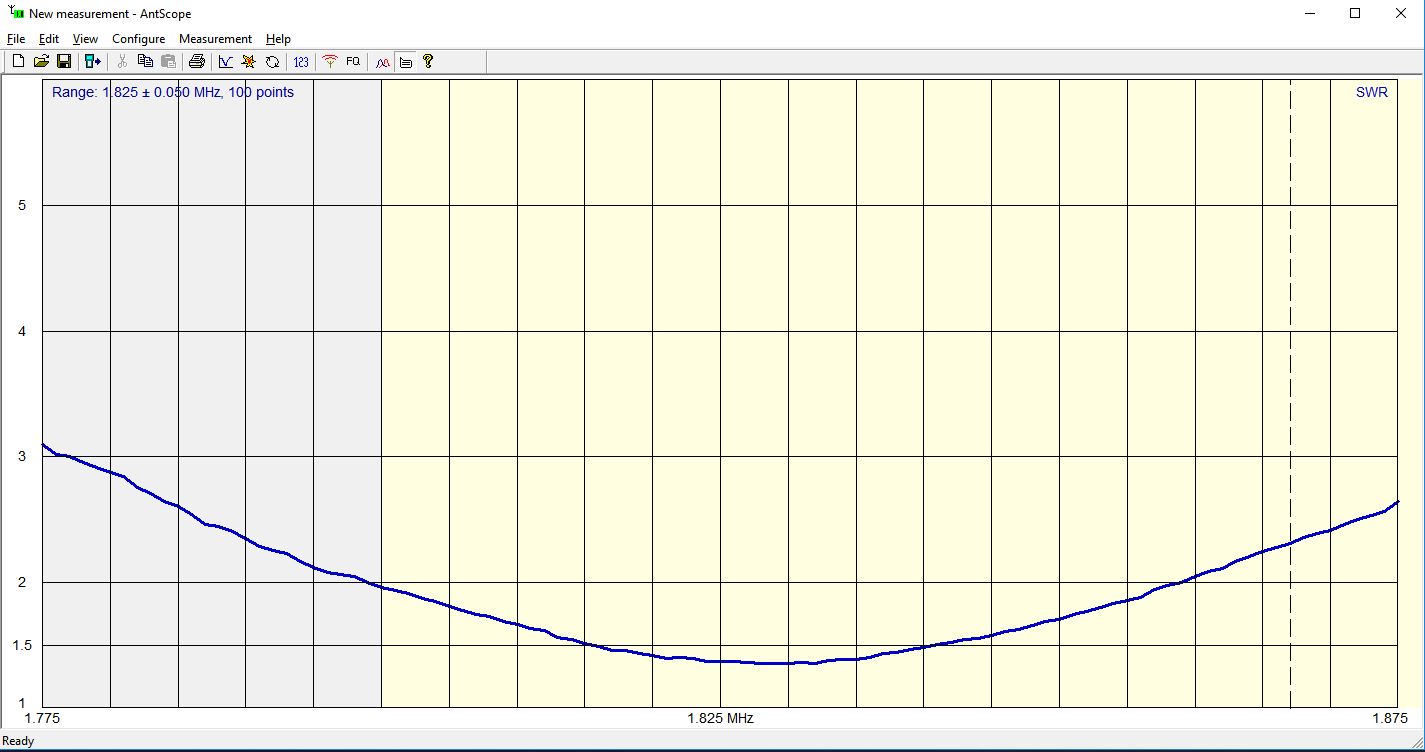Open the Help menu
The height and width of the screenshot is (752, 1425).
click(278, 39)
